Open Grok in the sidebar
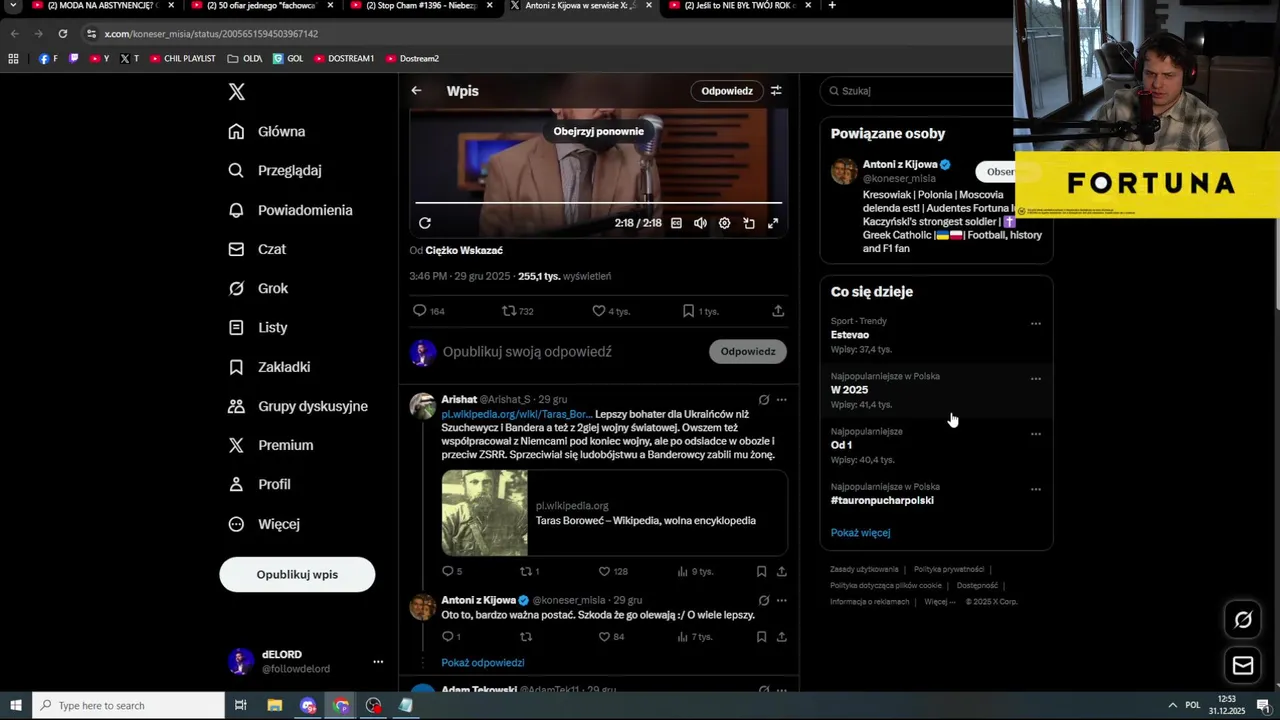 258,288
